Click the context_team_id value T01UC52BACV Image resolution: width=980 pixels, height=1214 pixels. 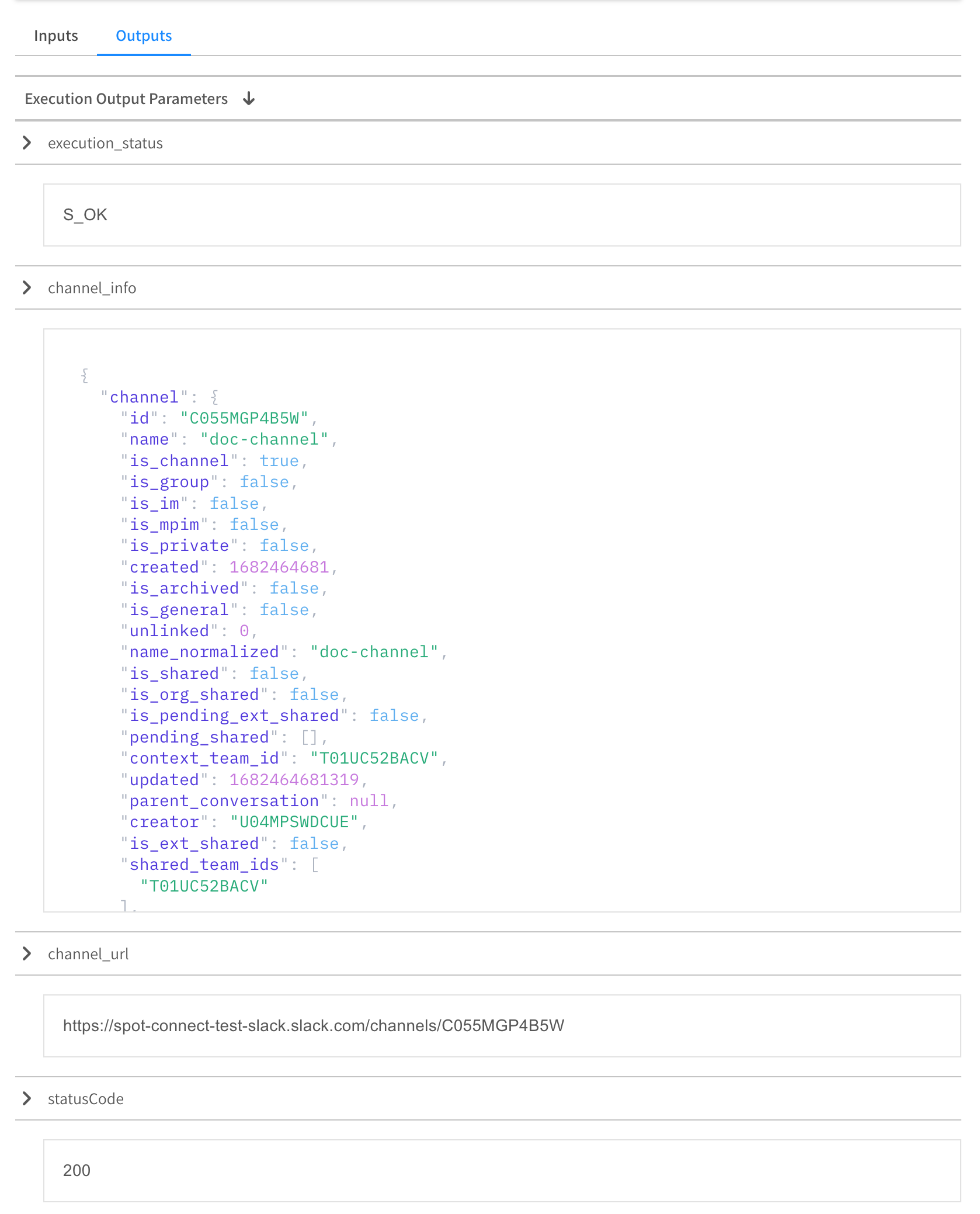point(374,758)
